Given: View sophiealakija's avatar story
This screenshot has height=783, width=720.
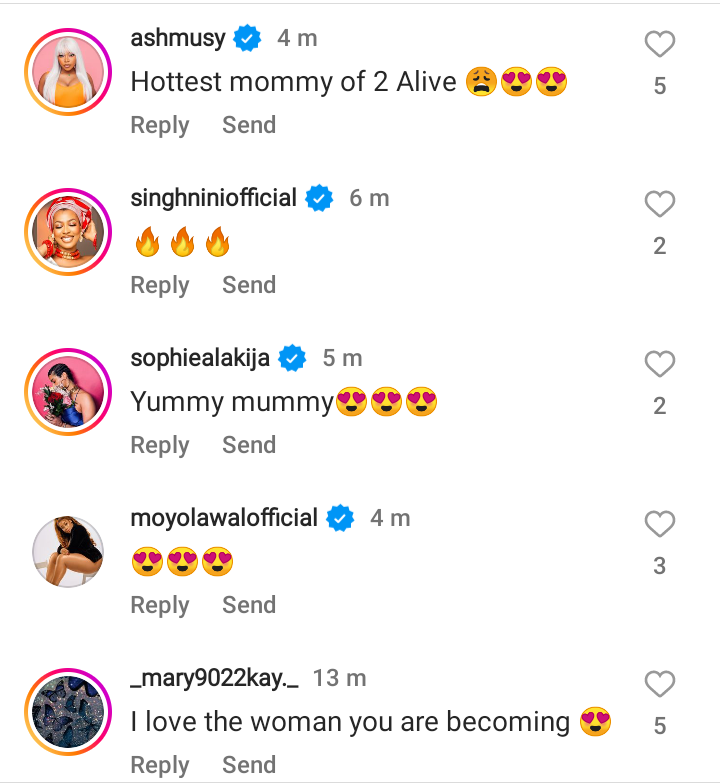Looking at the screenshot, I should (x=67, y=391).
